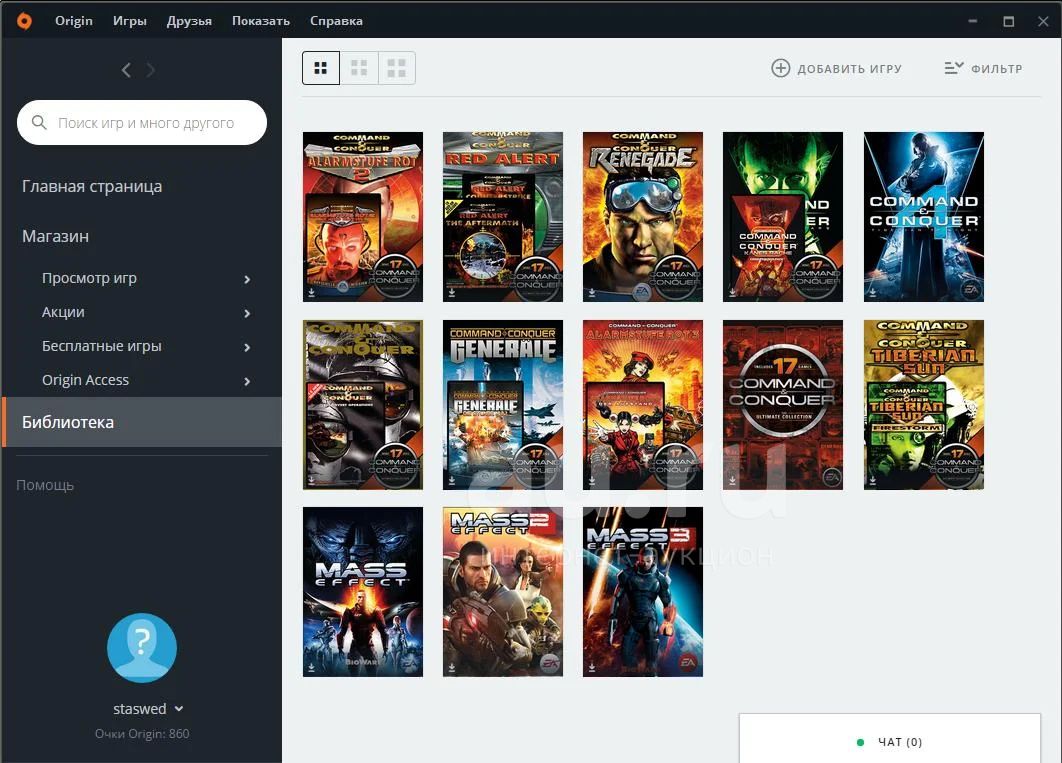Click the Origin logo icon

tap(24, 21)
